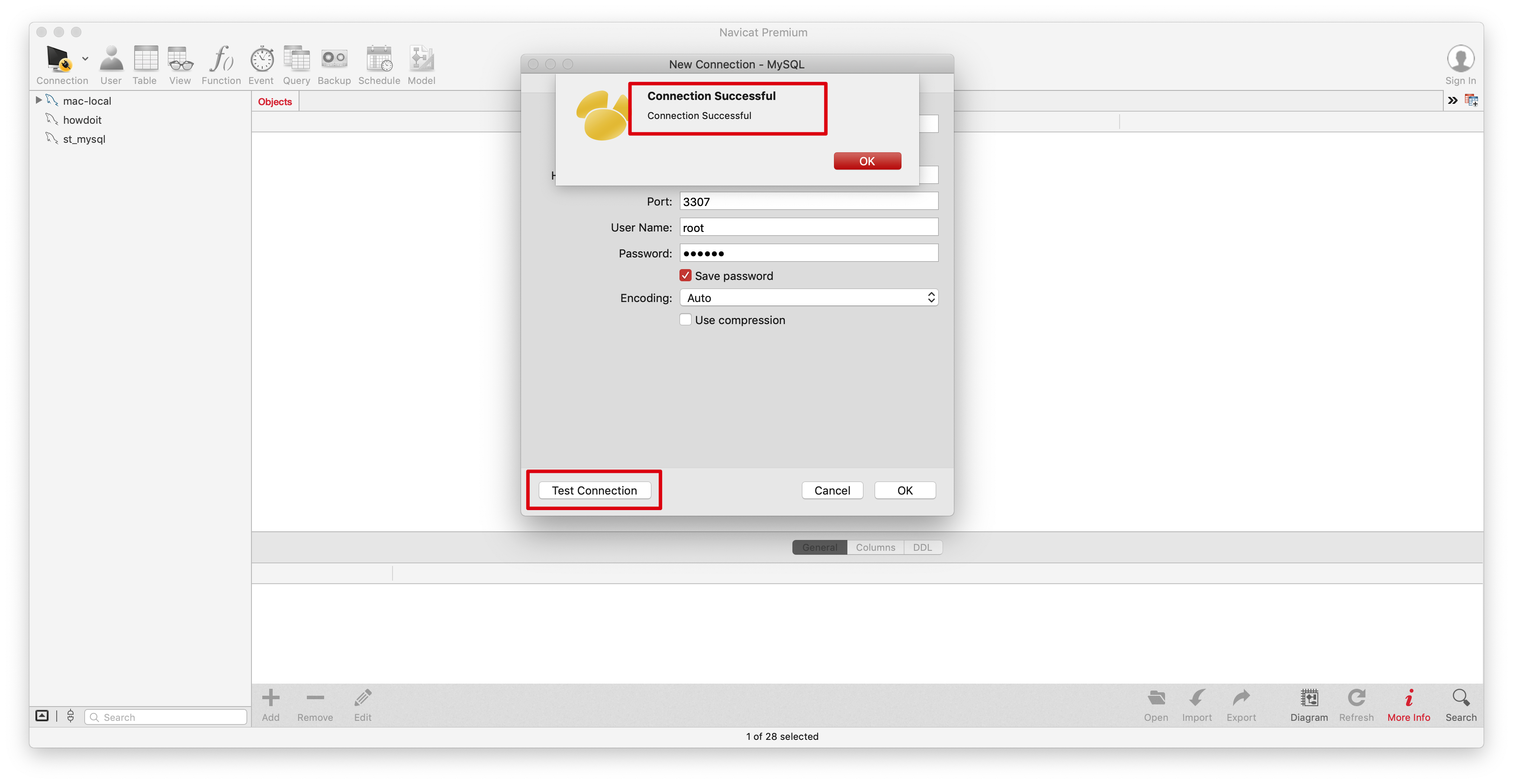This screenshot has width=1513, height=784.
Task: Select the General tab
Action: [820, 547]
